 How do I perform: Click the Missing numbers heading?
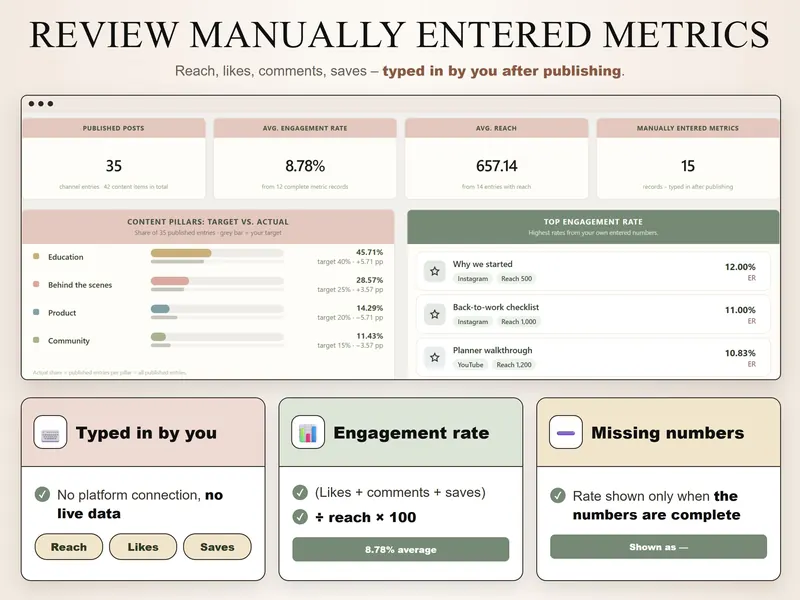[667, 433]
